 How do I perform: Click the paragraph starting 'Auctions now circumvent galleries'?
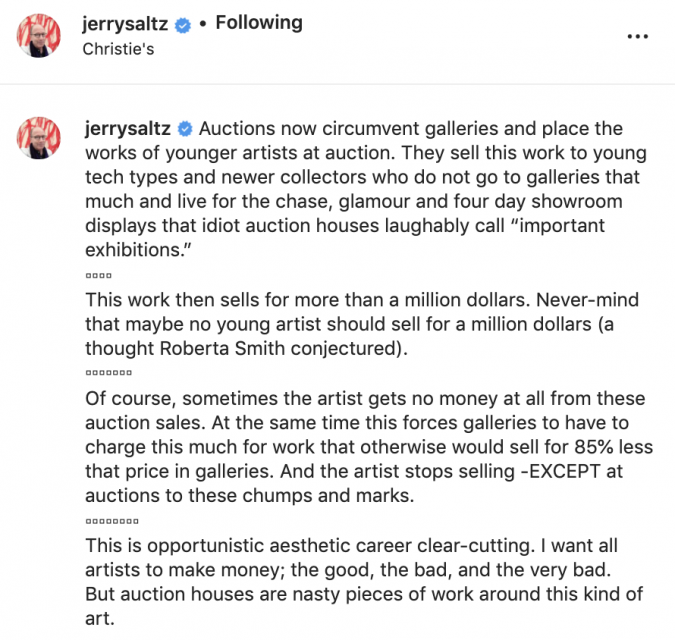click(x=366, y=189)
